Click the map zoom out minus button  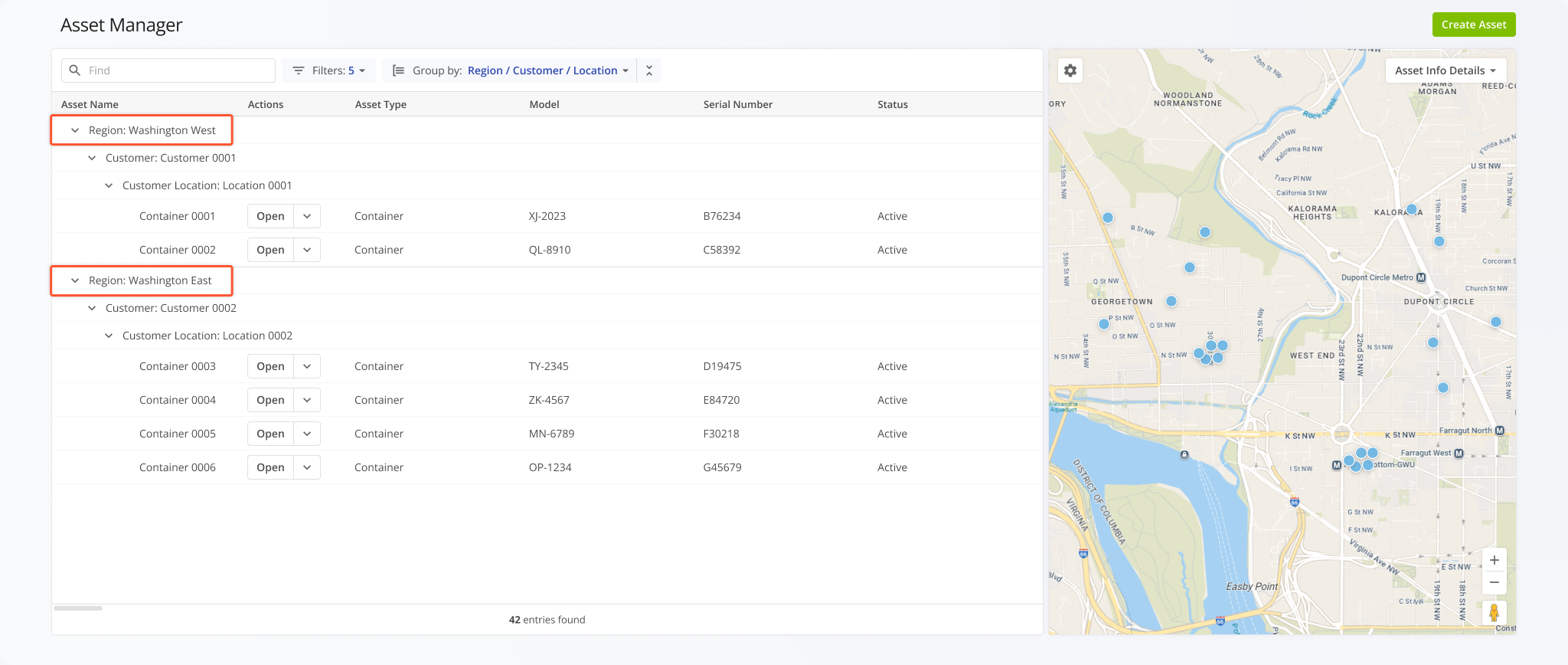(1494, 583)
